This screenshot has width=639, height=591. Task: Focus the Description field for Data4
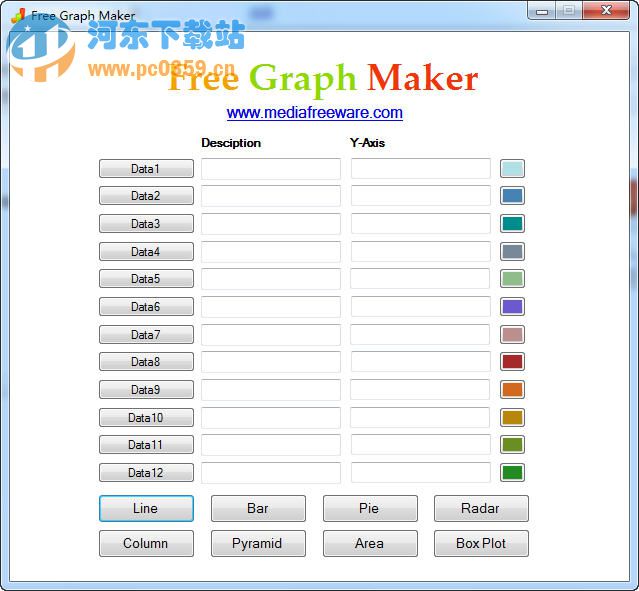point(271,251)
